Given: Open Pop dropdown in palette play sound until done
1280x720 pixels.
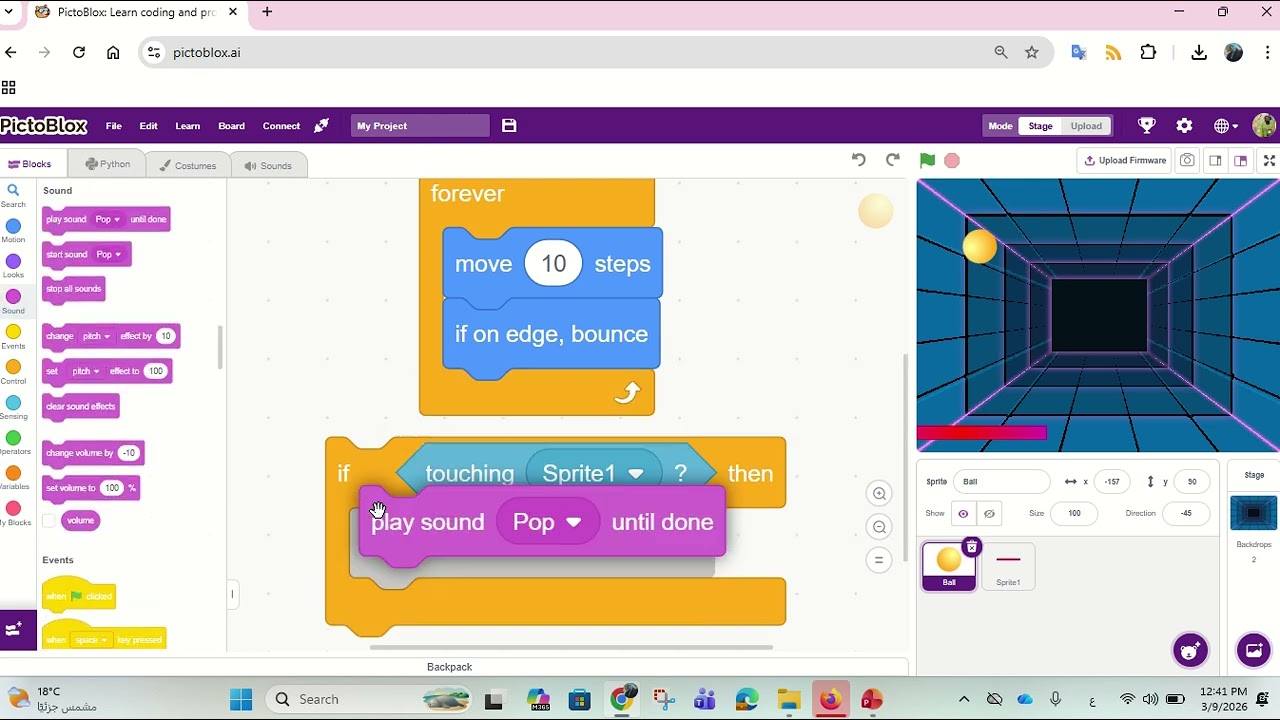Looking at the screenshot, I should pos(107,219).
